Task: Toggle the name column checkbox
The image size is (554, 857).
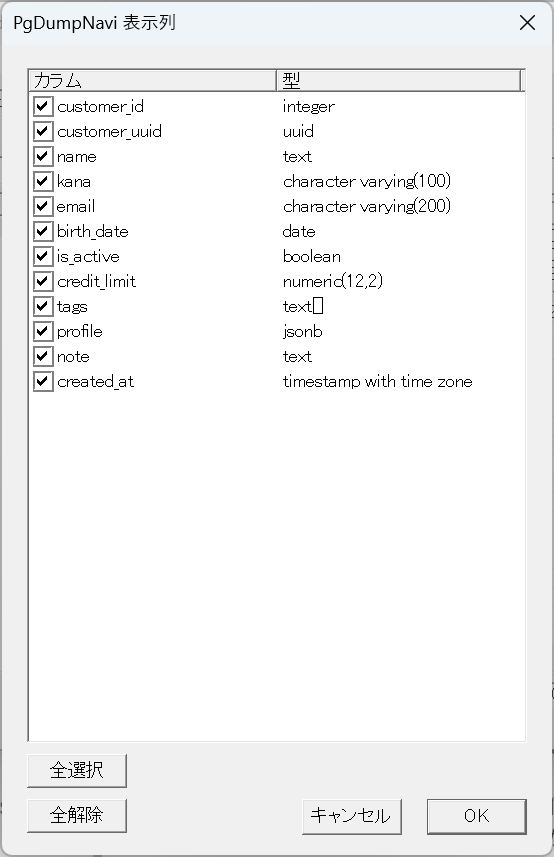Action: coord(43,156)
